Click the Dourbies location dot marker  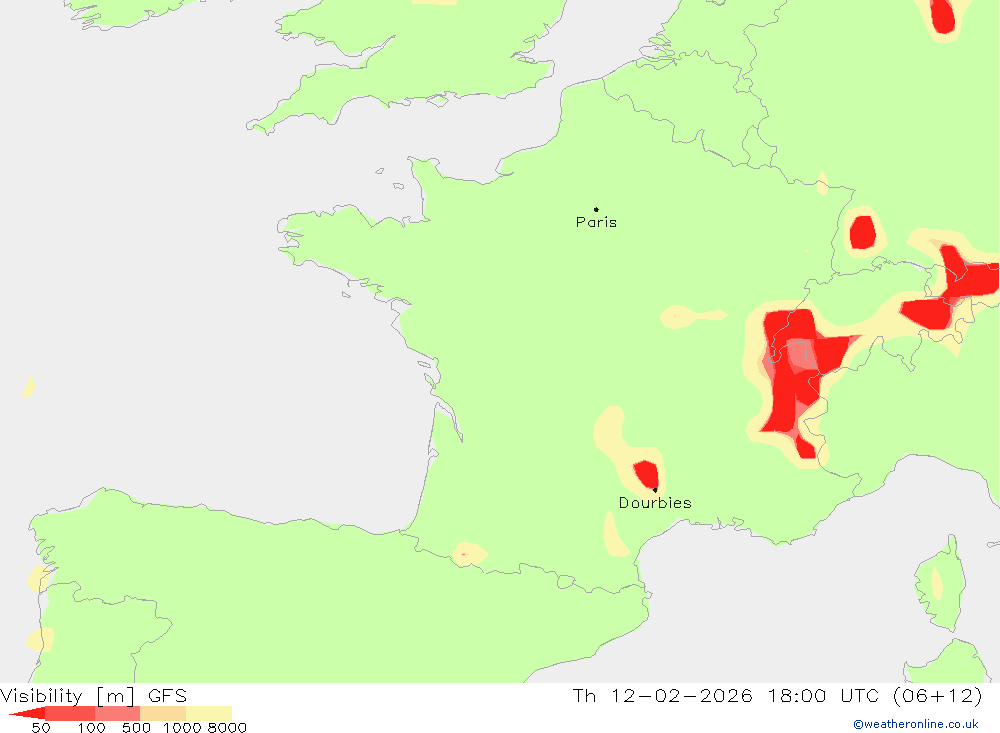tap(655, 490)
